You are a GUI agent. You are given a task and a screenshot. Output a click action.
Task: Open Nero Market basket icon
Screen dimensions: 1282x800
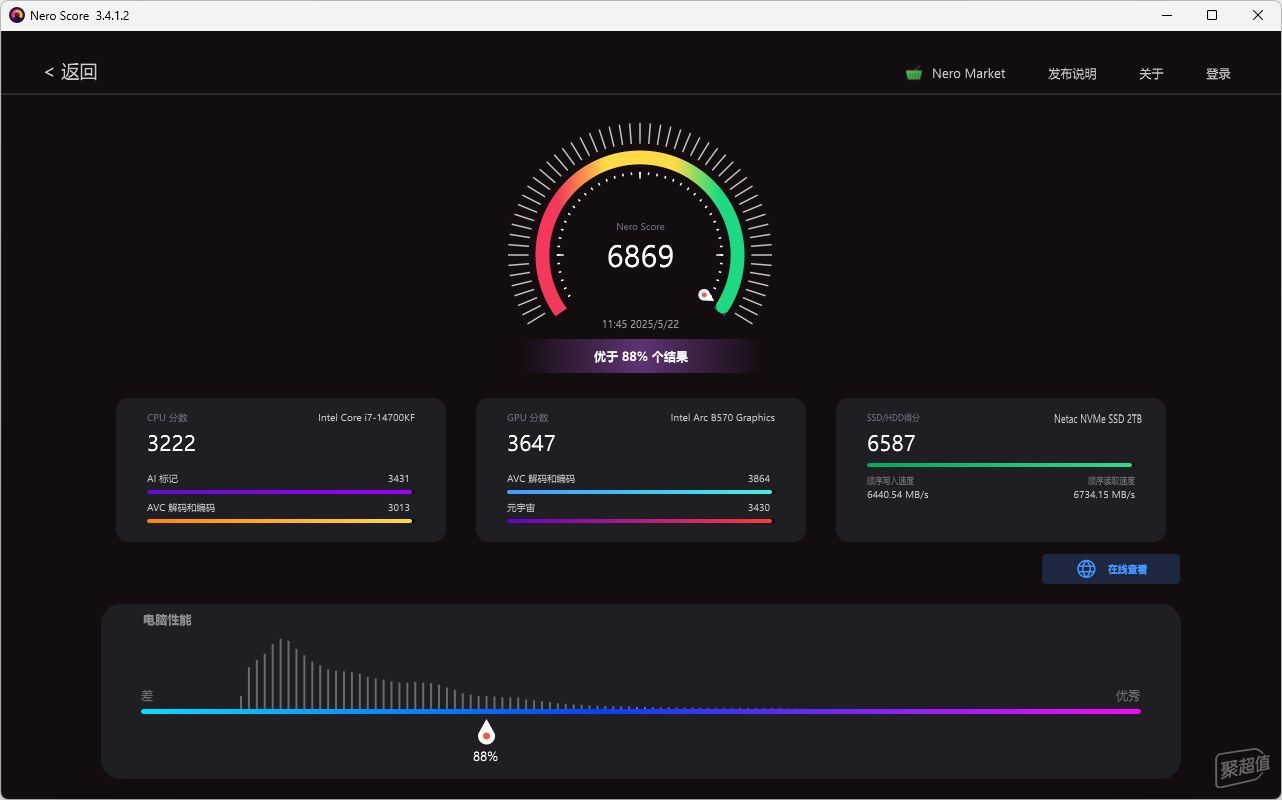click(914, 73)
